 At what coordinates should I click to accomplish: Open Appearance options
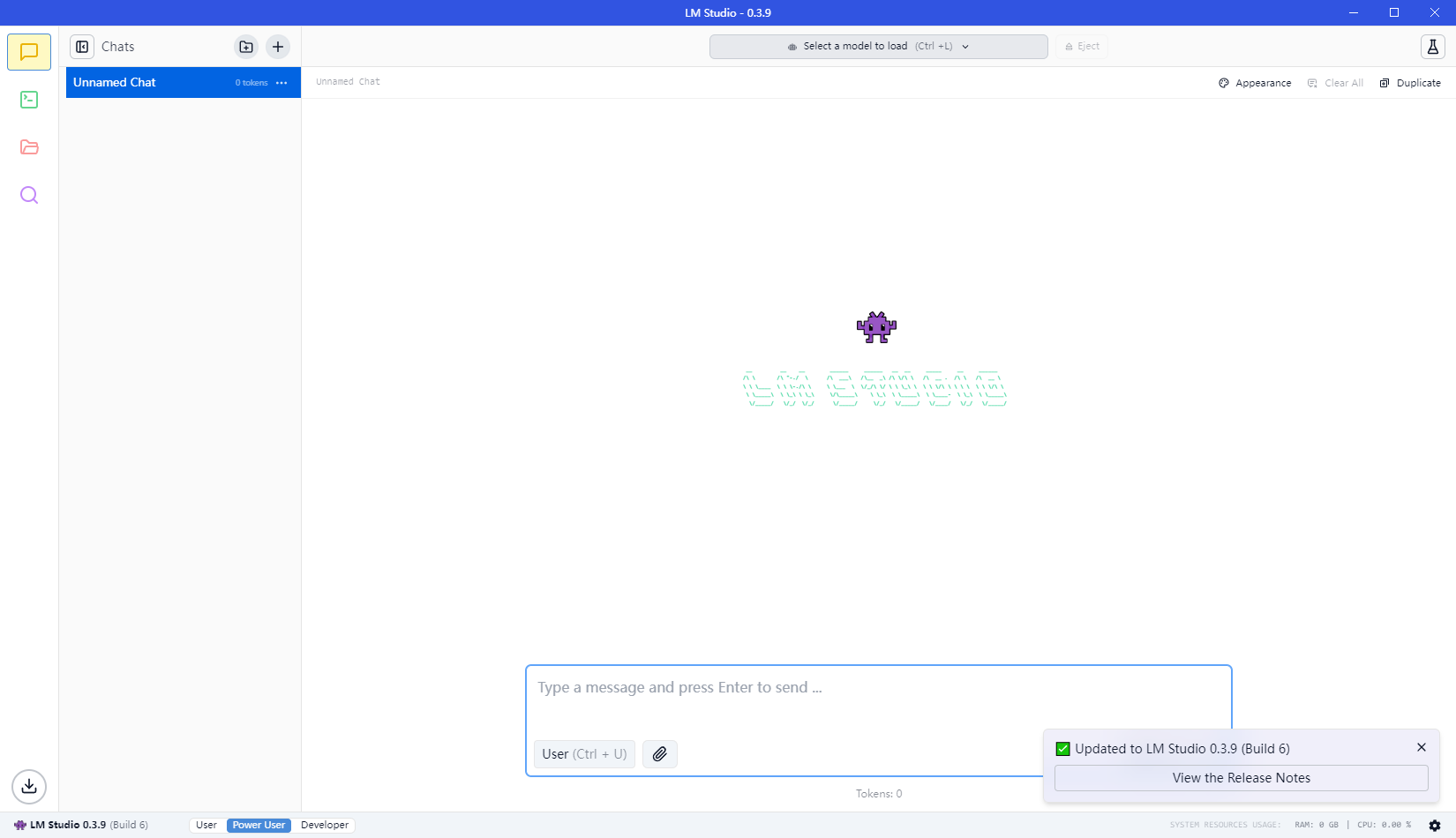tap(1255, 83)
